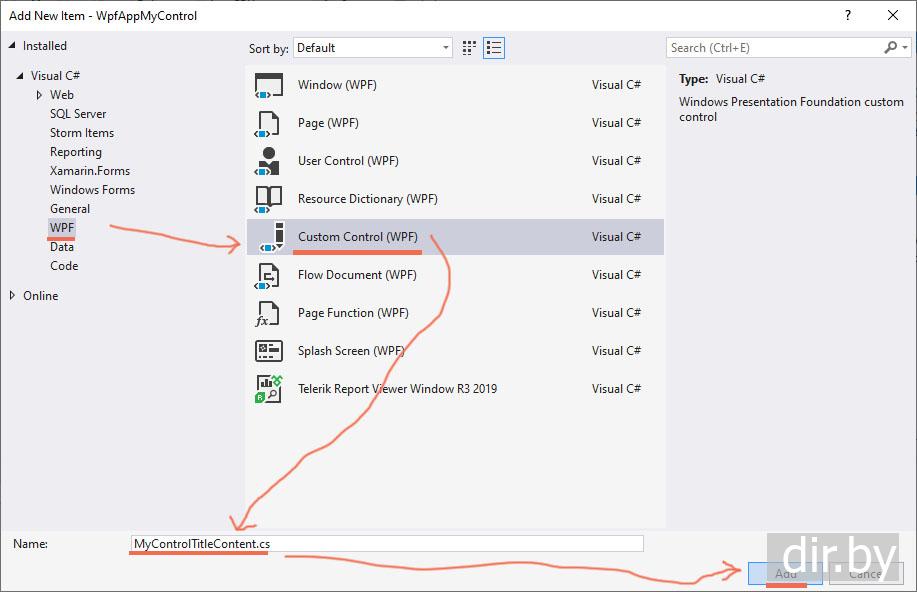
Task: Click the Window (WPF) template icon
Action: (269, 85)
